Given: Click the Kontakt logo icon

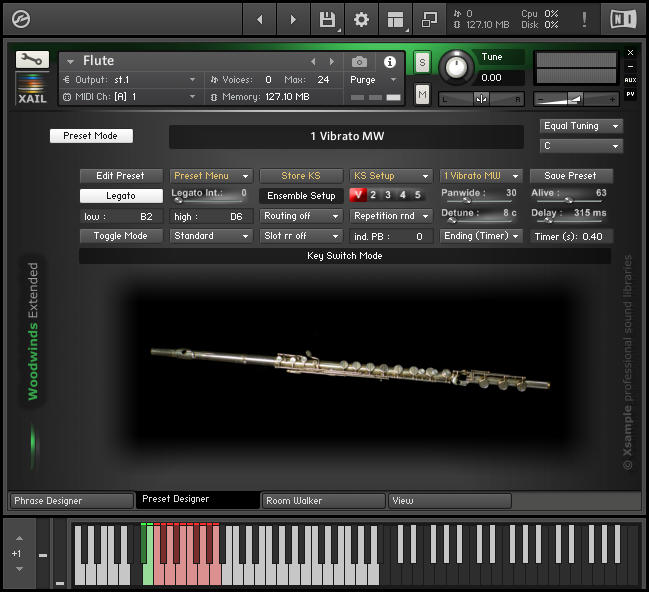Looking at the screenshot, I should [21, 19].
